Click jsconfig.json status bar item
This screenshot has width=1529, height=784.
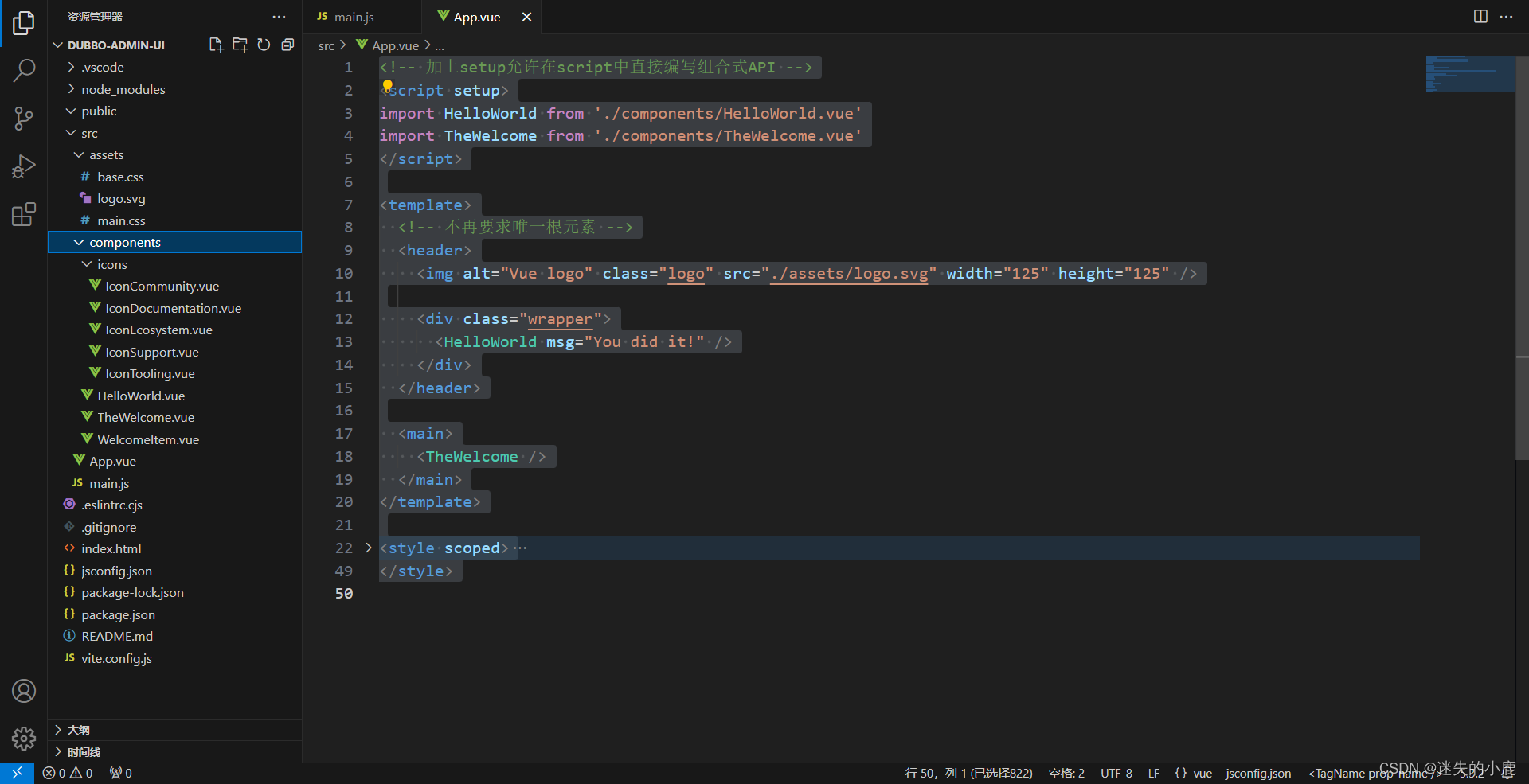1258,773
